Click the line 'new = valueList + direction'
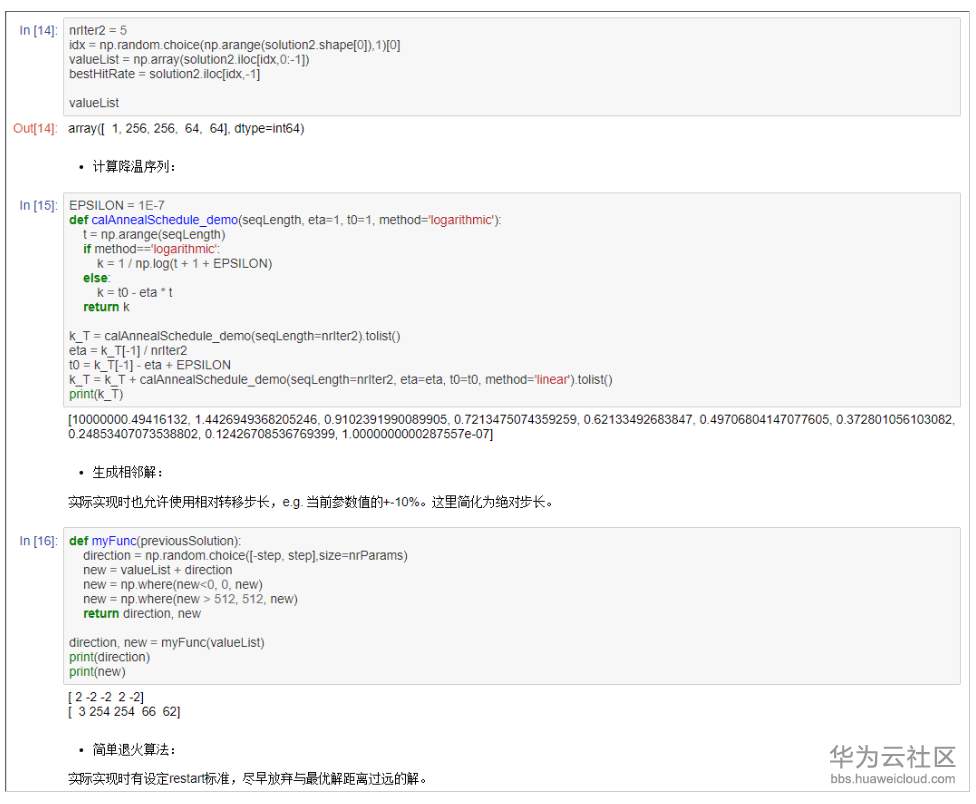Image resolution: width=976 pixels, height=804 pixels. 157,570
